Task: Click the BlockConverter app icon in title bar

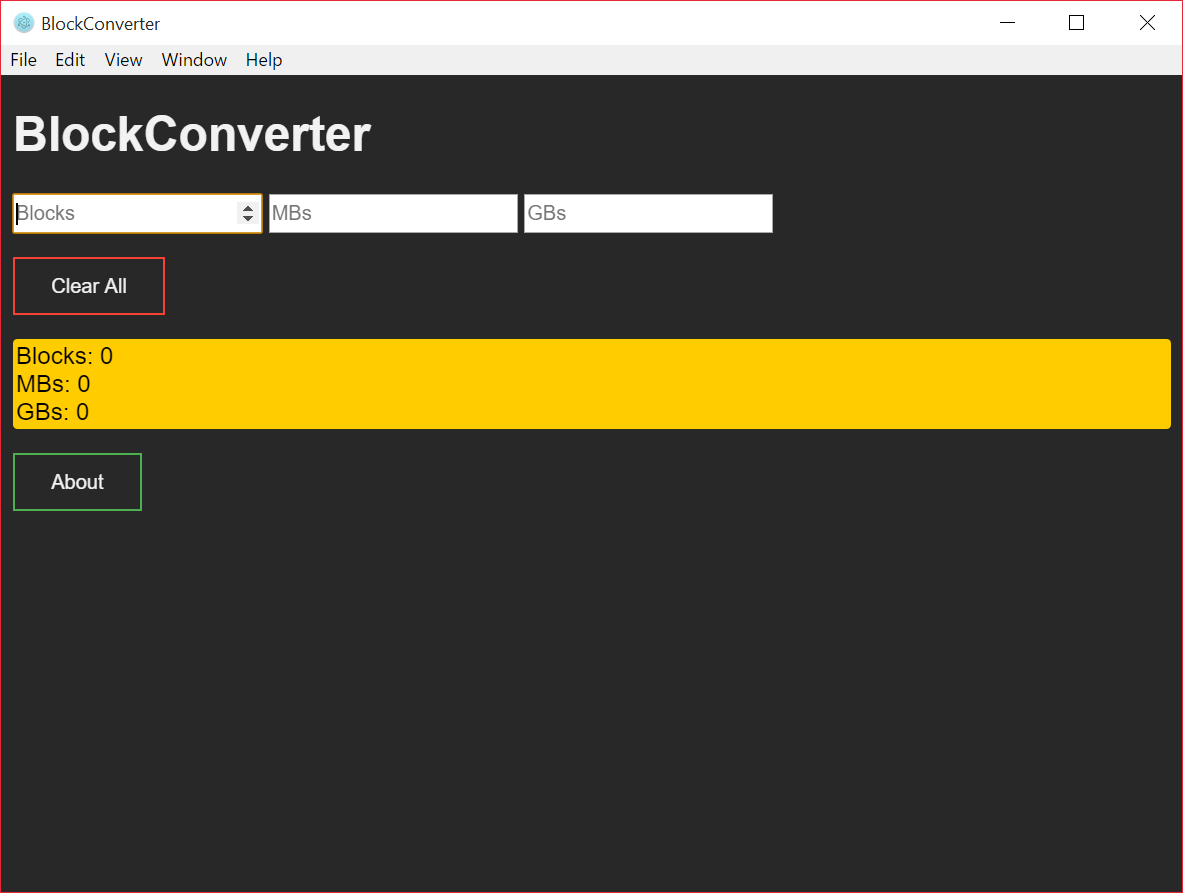Action: pos(24,23)
